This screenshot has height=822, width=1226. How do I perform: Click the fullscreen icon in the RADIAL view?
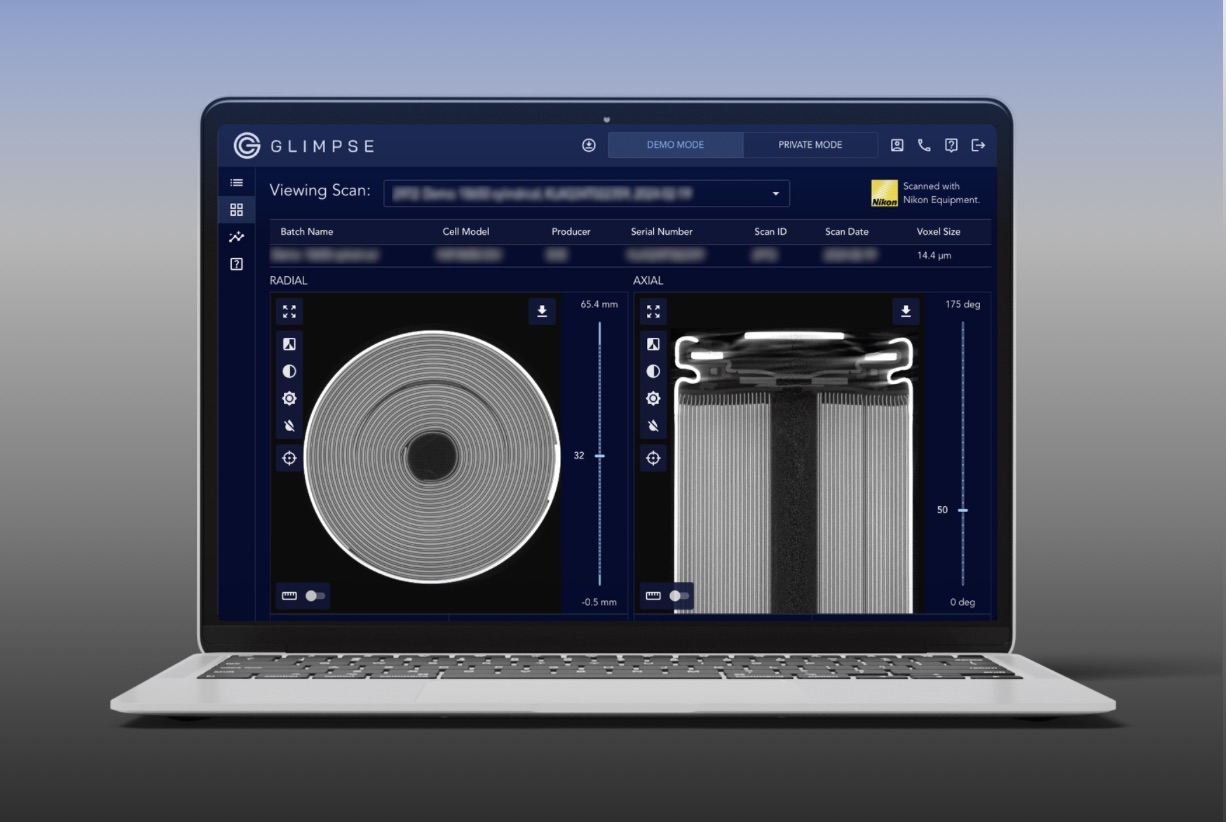click(x=289, y=312)
